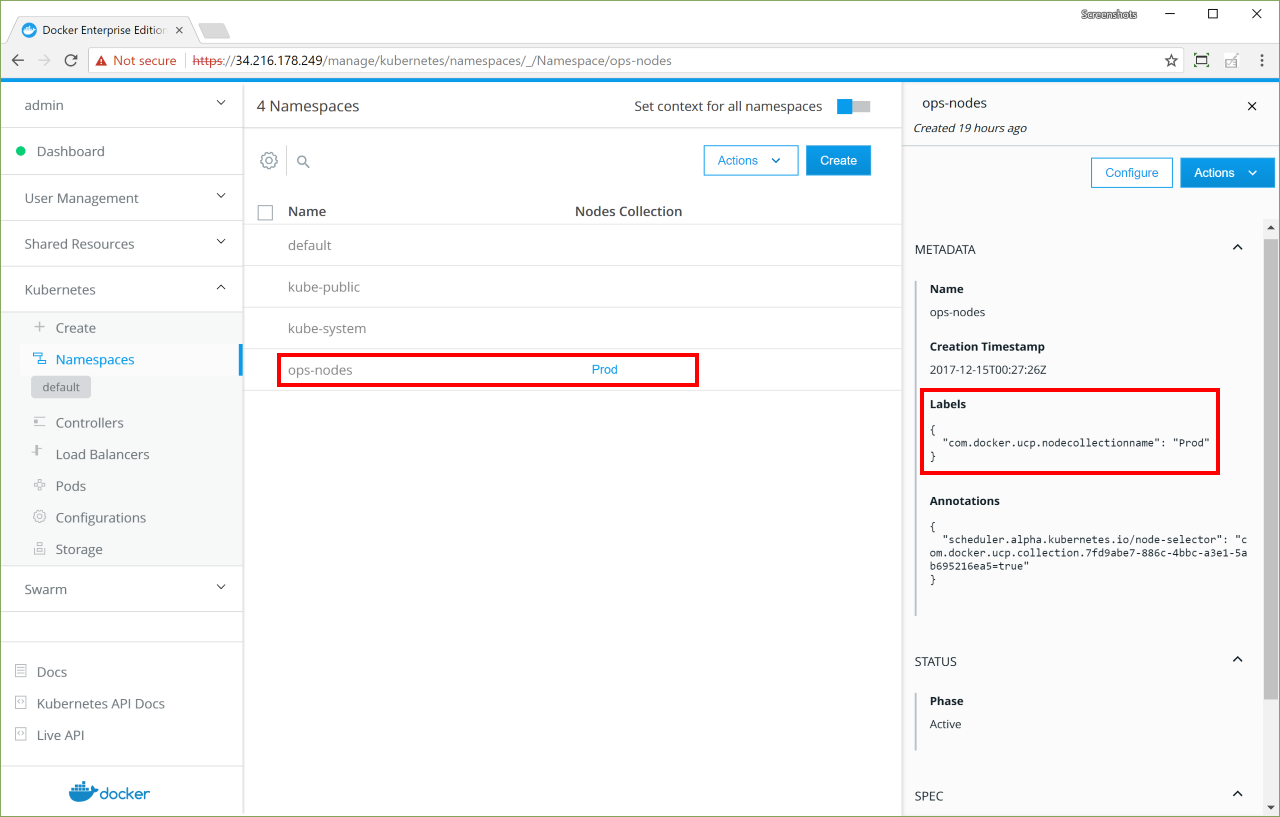The width and height of the screenshot is (1280, 817).
Task: Close the ops-nodes details panel
Action: (x=1252, y=105)
